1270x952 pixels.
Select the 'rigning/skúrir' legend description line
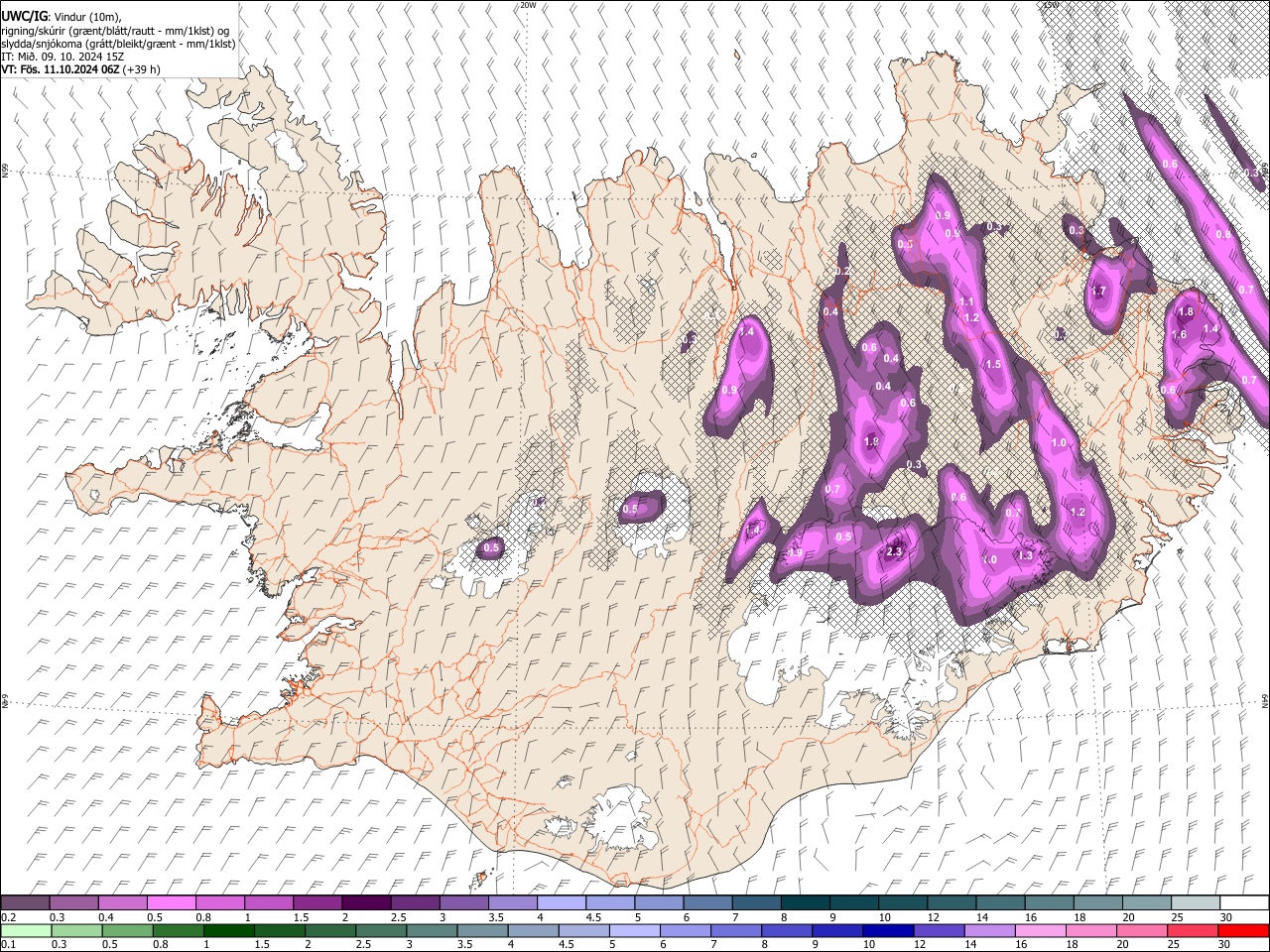[115, 31]
